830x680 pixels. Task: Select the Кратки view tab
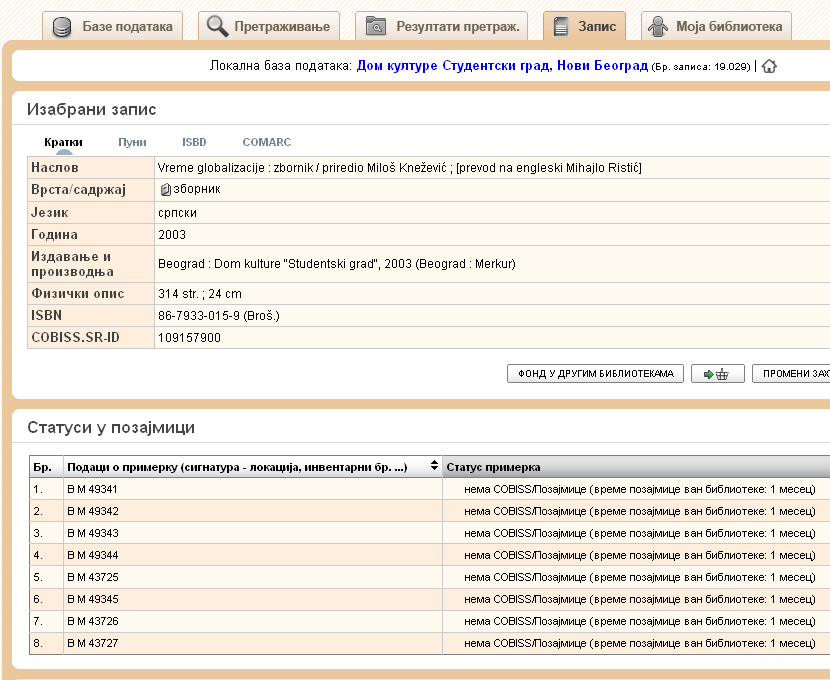(63, 142)
